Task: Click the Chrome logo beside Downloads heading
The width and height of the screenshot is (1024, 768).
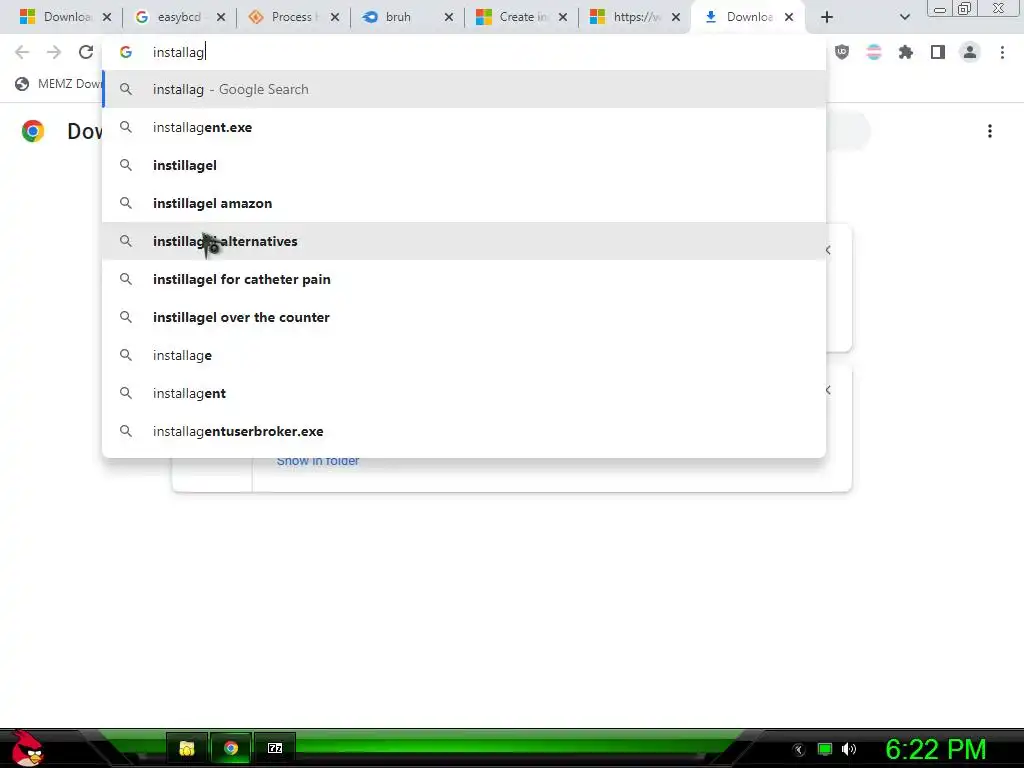Action: tap(33, 131)
